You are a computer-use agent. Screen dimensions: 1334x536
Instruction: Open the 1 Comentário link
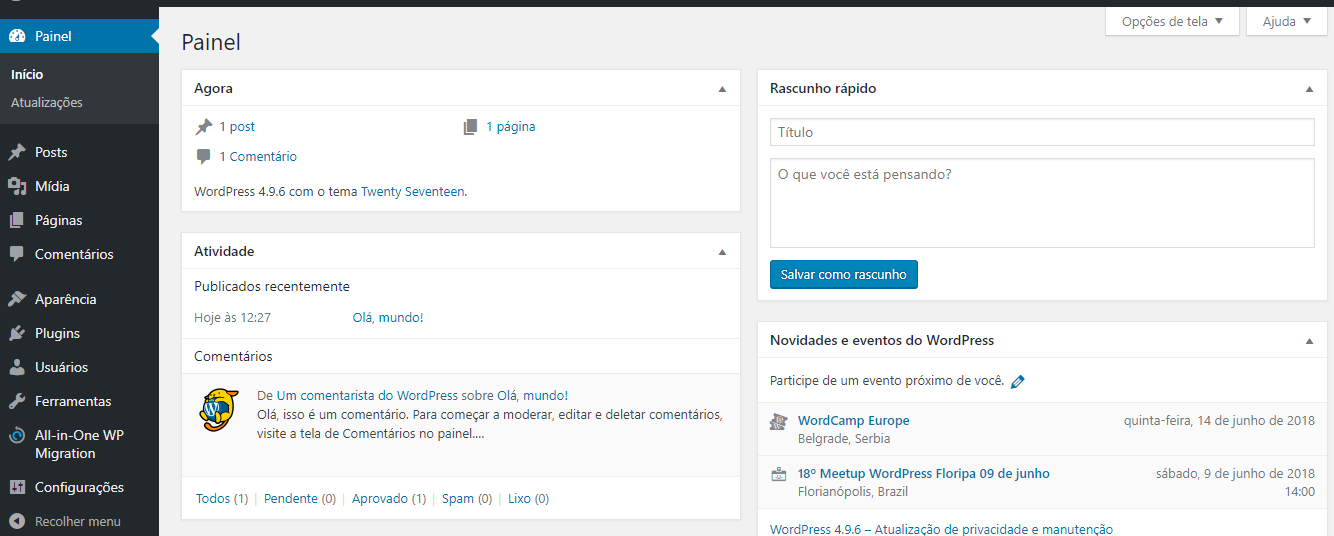tap(258, 157)
